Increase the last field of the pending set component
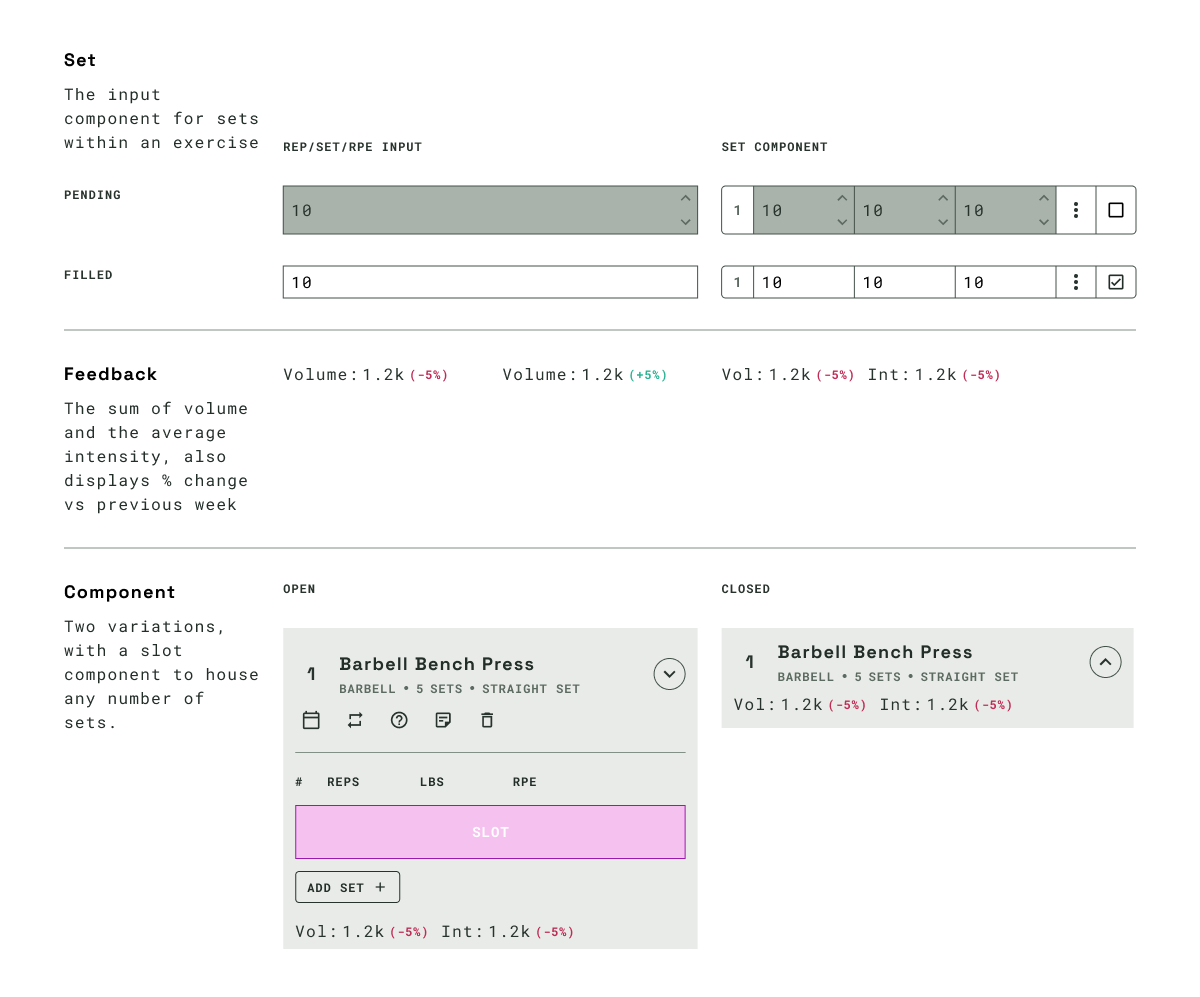The width and height of the screenshot is (1200, 997). coord(1044,199)
